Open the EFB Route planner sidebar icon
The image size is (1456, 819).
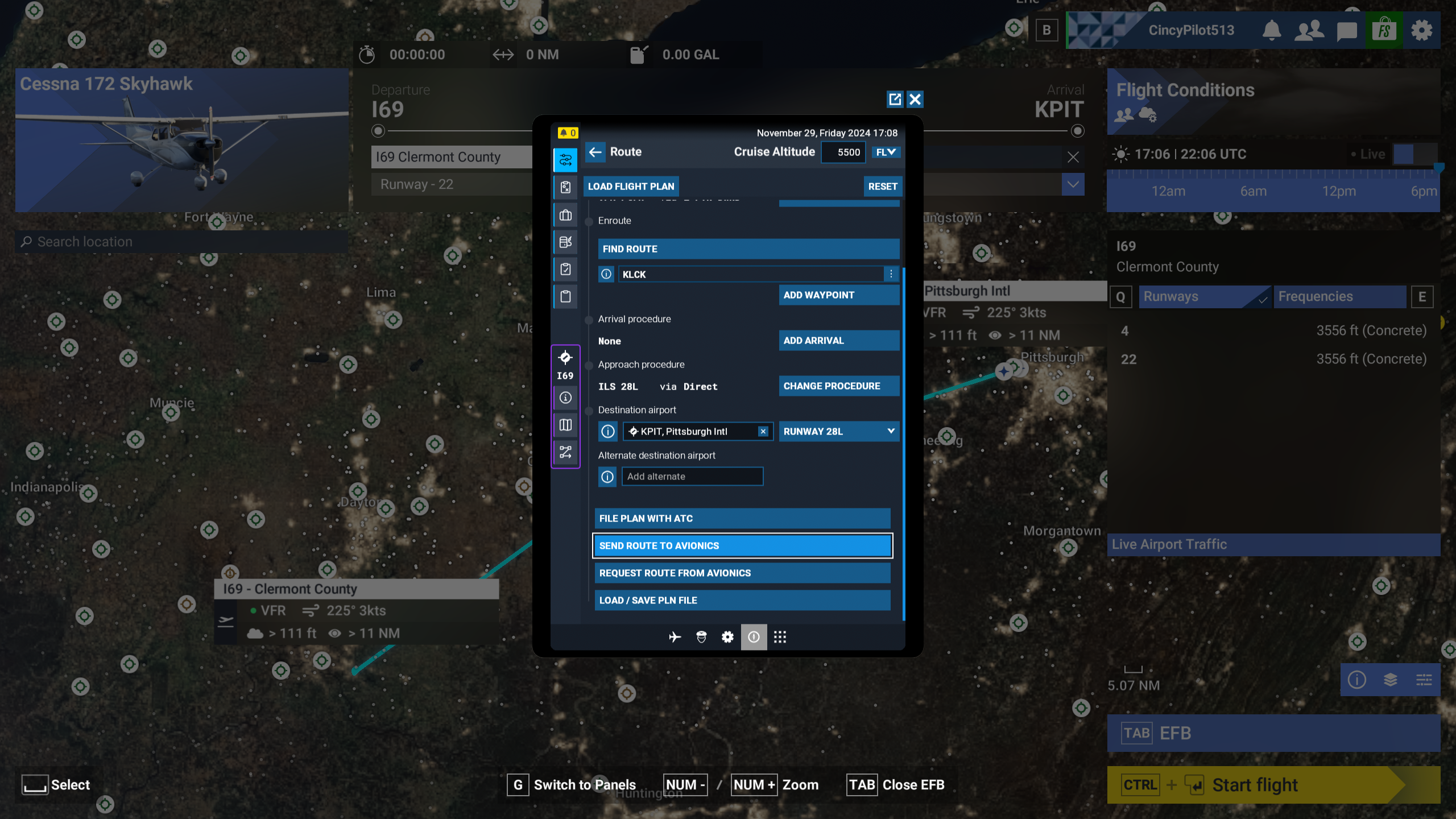[565, 160]
